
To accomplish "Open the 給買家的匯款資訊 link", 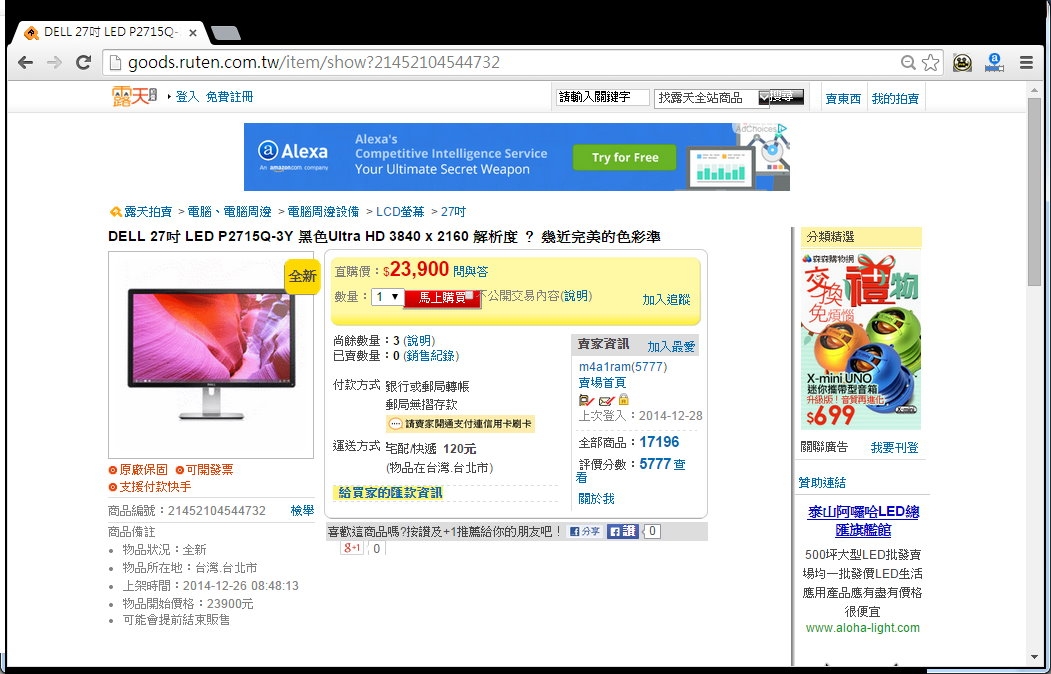I will click(390, 492).
